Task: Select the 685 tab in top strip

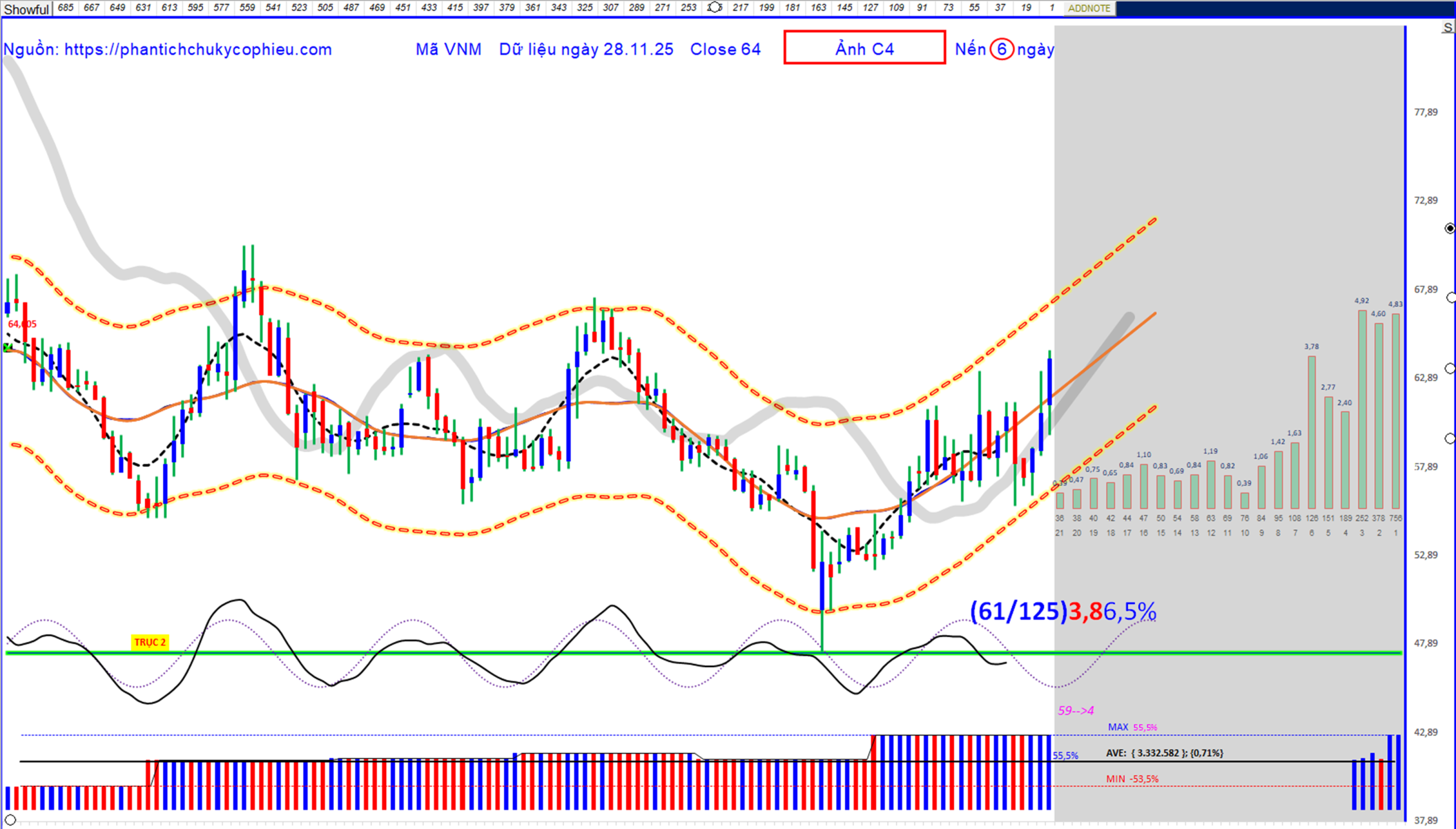Action: coord(65,7)
